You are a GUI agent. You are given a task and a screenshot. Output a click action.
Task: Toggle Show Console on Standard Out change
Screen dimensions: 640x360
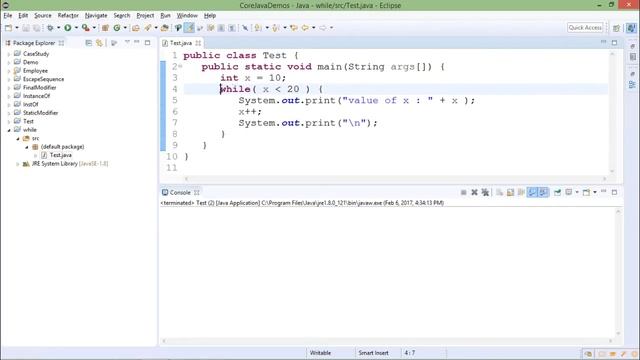532,192
